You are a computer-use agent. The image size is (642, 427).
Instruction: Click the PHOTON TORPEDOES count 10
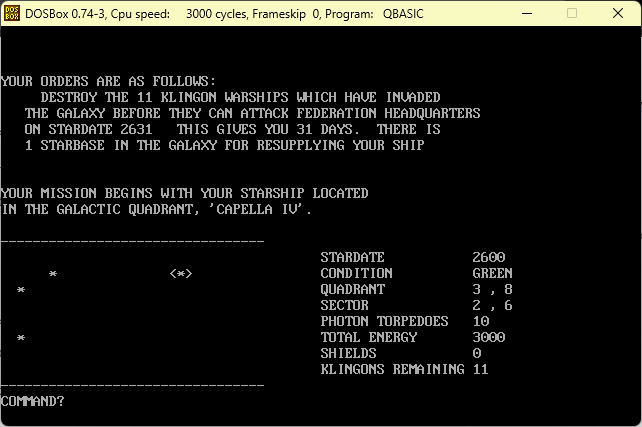click(481, 321)
